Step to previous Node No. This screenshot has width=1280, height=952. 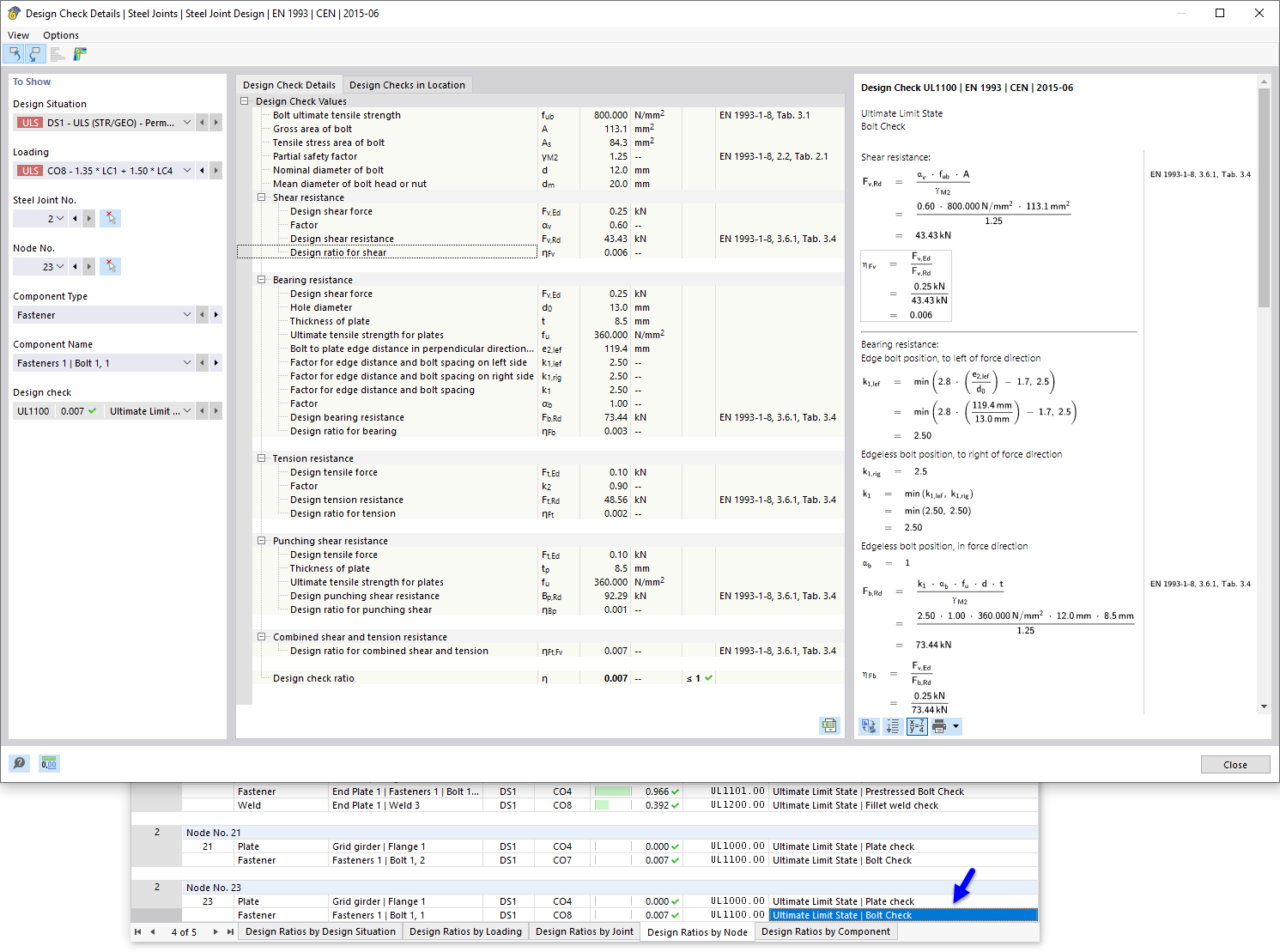pos(75,267)
